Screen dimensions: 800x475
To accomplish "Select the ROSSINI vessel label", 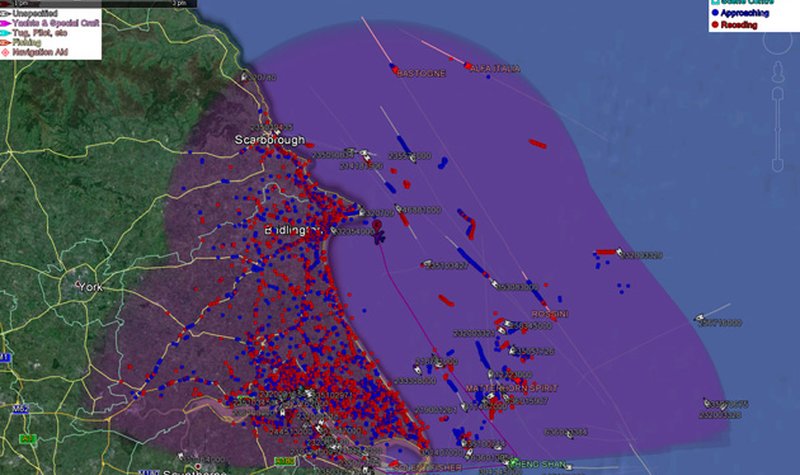I will (550, 314).
